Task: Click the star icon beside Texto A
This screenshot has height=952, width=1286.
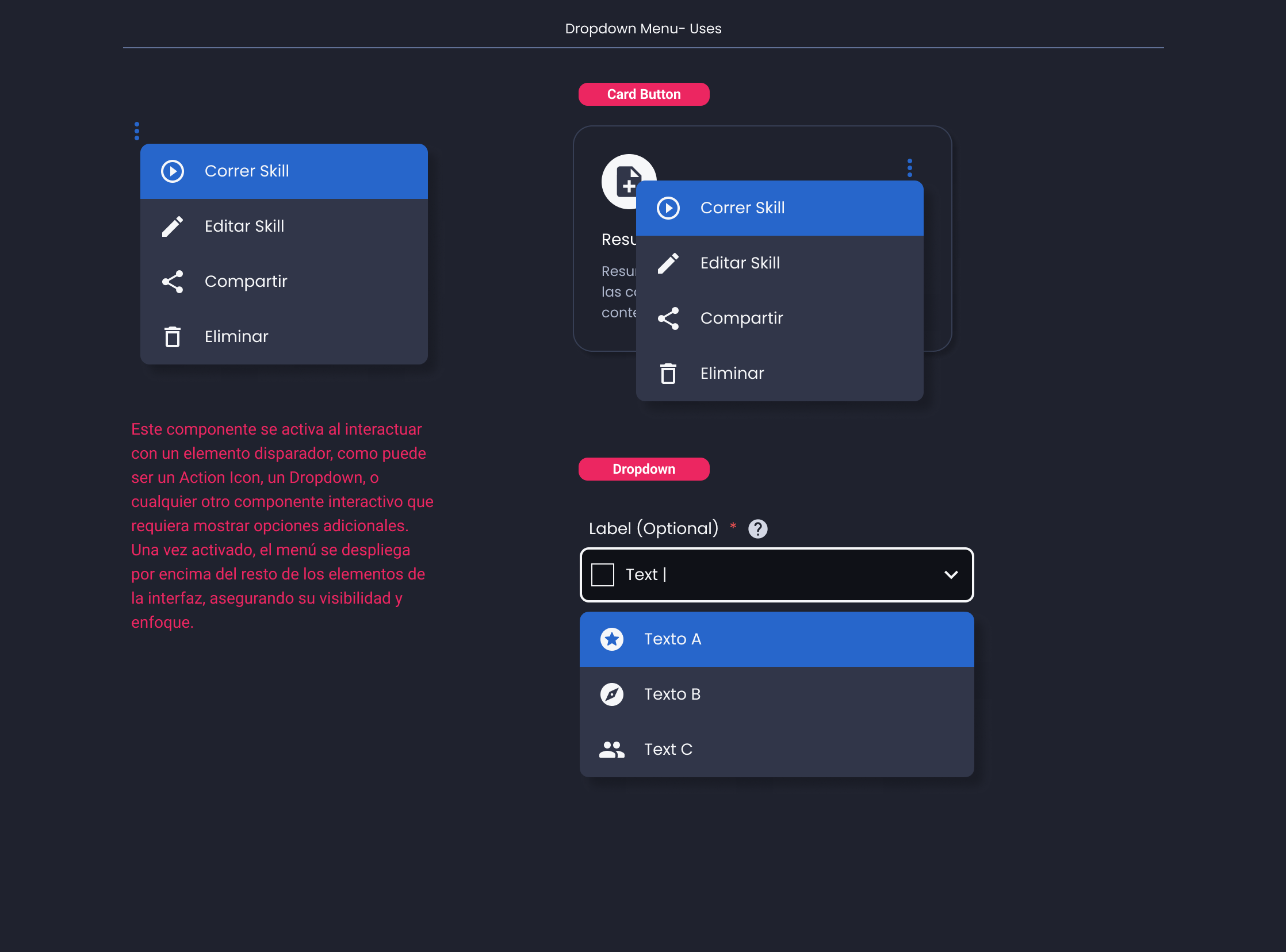Action: pos(611,639)
